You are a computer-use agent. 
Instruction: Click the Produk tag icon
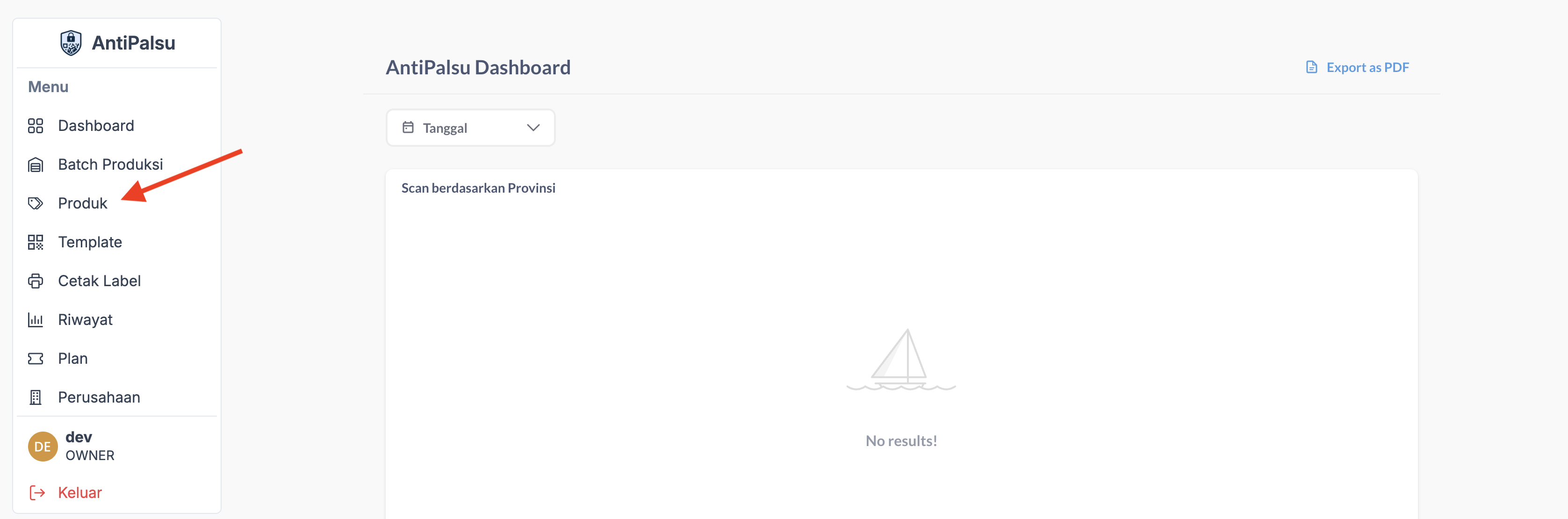[36, 203]
